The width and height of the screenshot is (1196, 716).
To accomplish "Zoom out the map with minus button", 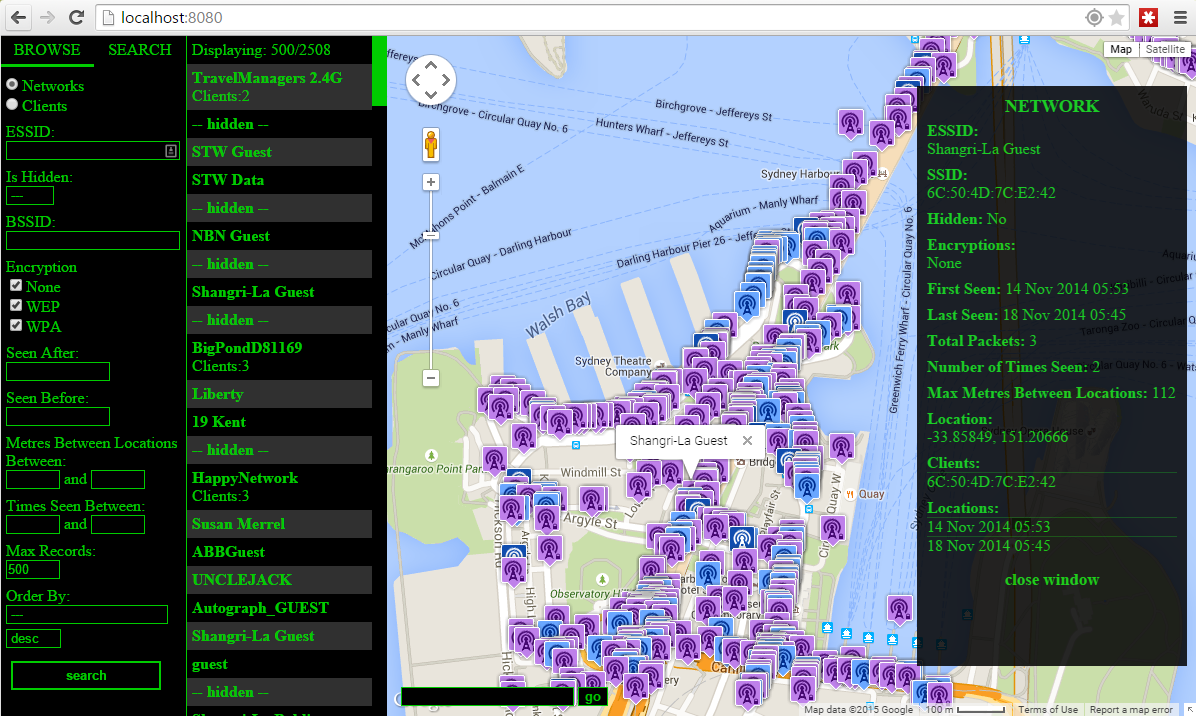I will (431, 377).
